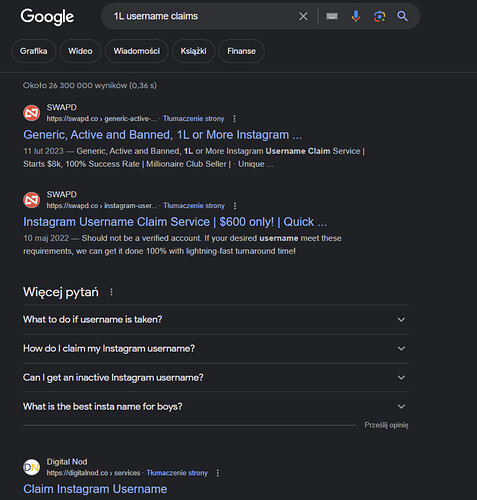Screen dimensions: 477x500
Task: Go to the Google logo homepage
Action: click(x=47, y=17)
